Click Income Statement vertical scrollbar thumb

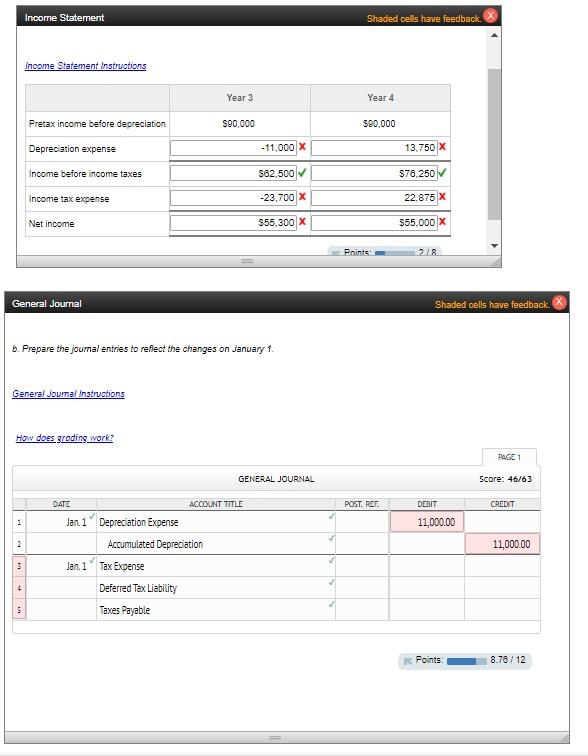(494, 144)
